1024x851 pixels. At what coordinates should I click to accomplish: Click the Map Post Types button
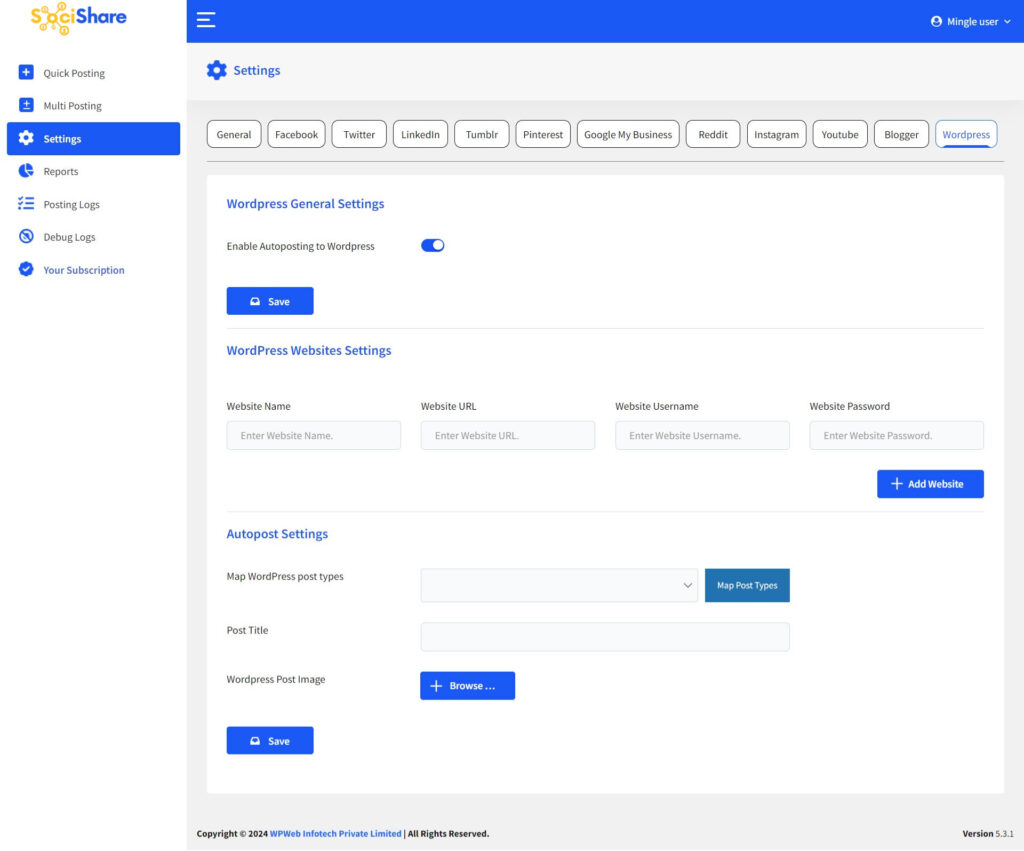pyautogui.click(x=747, y=585)
